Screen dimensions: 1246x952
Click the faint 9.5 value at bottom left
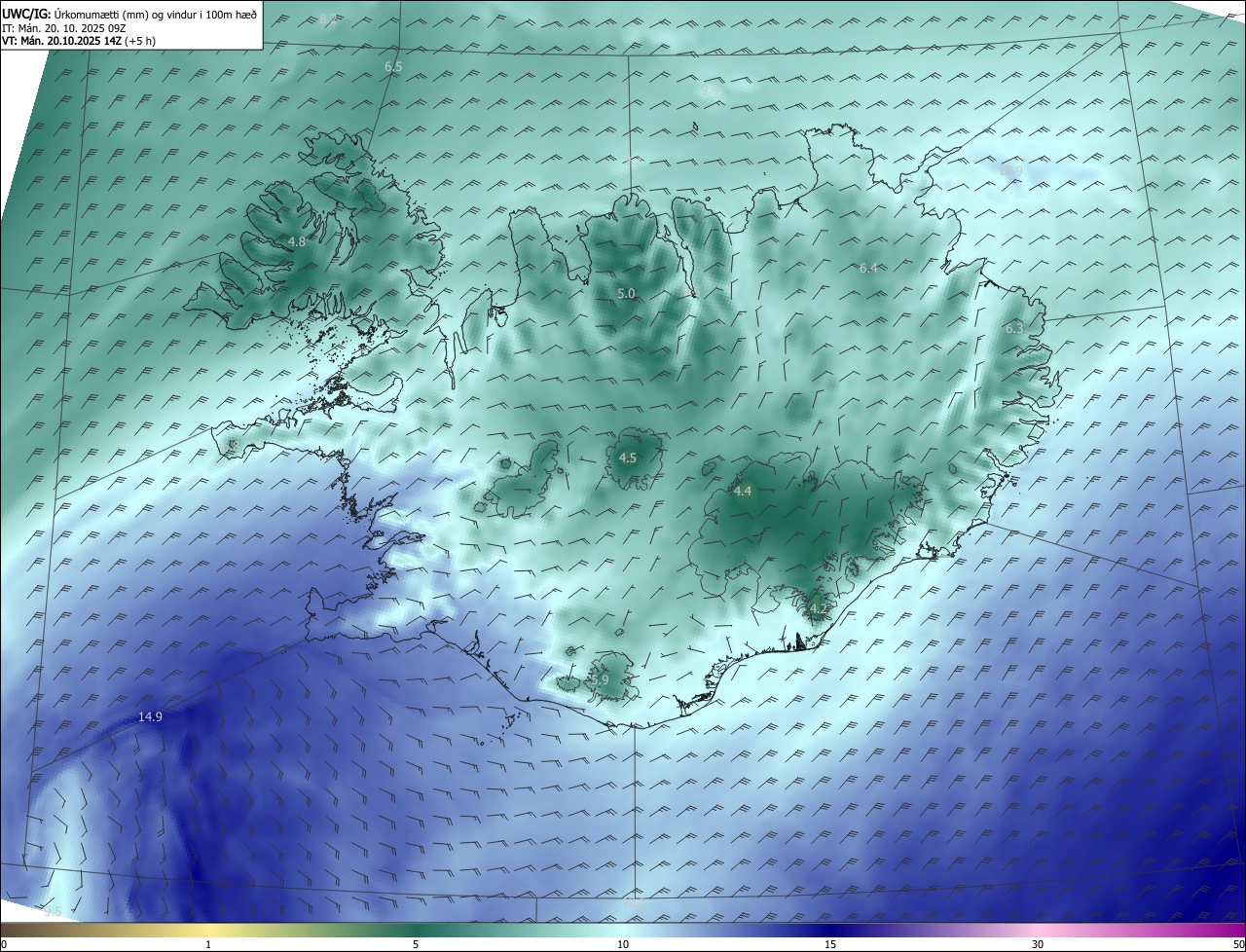coord(53,911)
